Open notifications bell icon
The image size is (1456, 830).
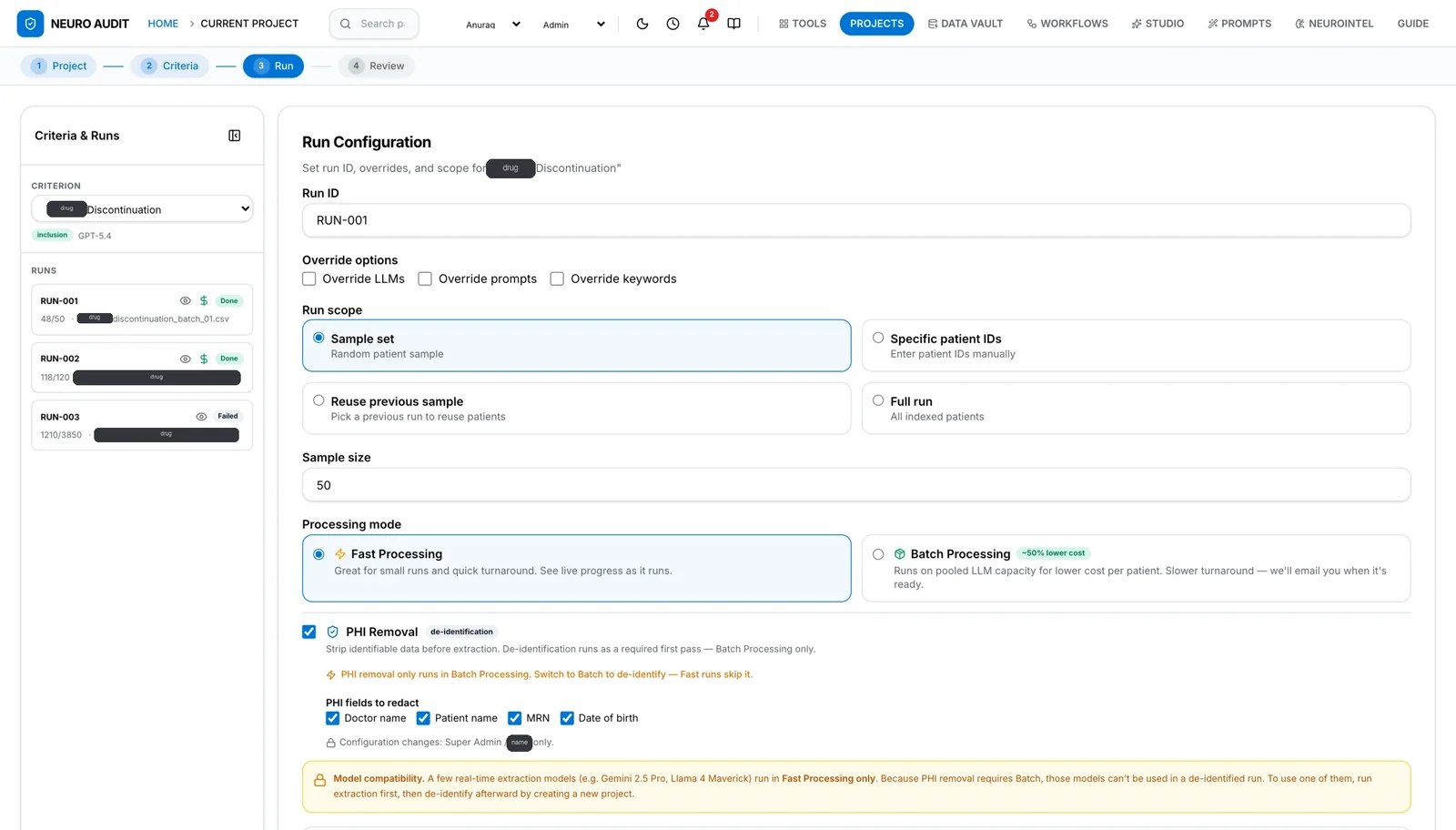[x=703, y=24]
